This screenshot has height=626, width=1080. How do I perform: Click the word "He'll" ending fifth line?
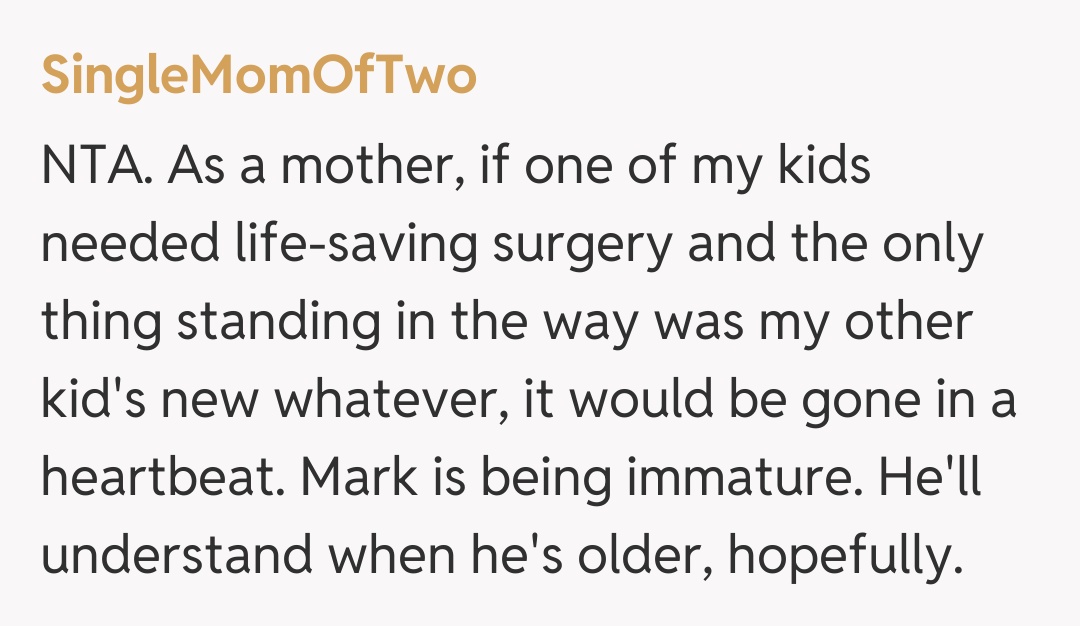(x=929, y=479)
